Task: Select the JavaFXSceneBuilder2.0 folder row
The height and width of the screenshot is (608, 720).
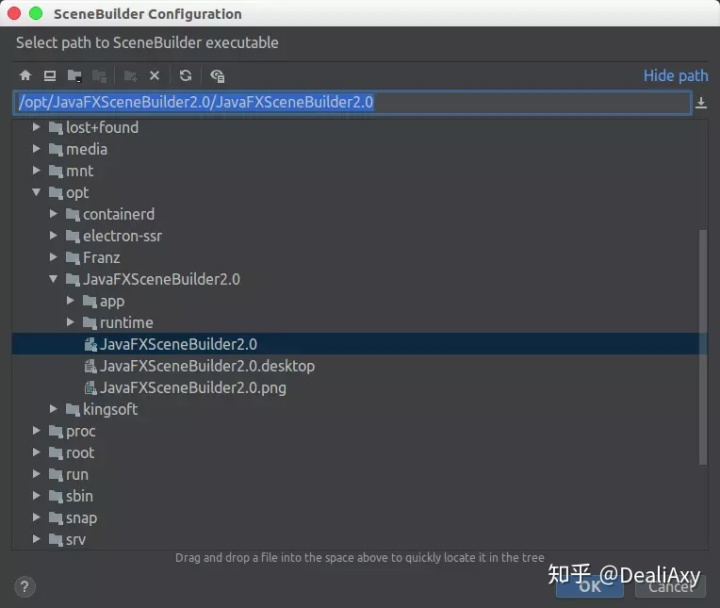Action: coord(359,279)
